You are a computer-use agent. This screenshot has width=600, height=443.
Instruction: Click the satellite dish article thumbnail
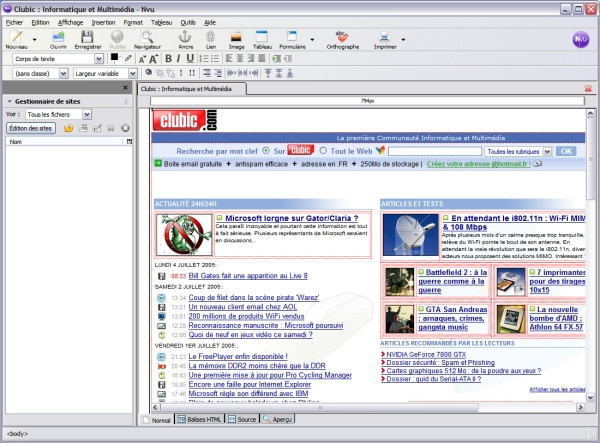(x=411, y=235)
